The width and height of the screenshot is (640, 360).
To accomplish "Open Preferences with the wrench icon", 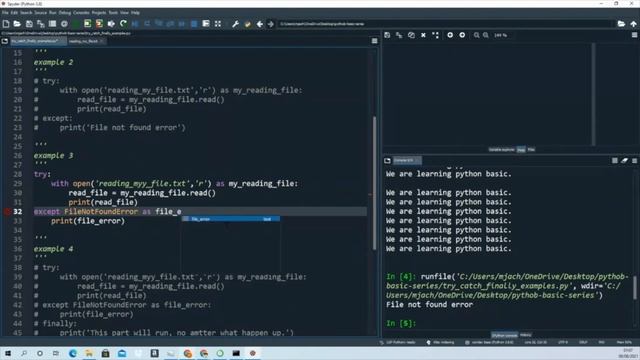I will pyautogui.click(x=236, y=24).
